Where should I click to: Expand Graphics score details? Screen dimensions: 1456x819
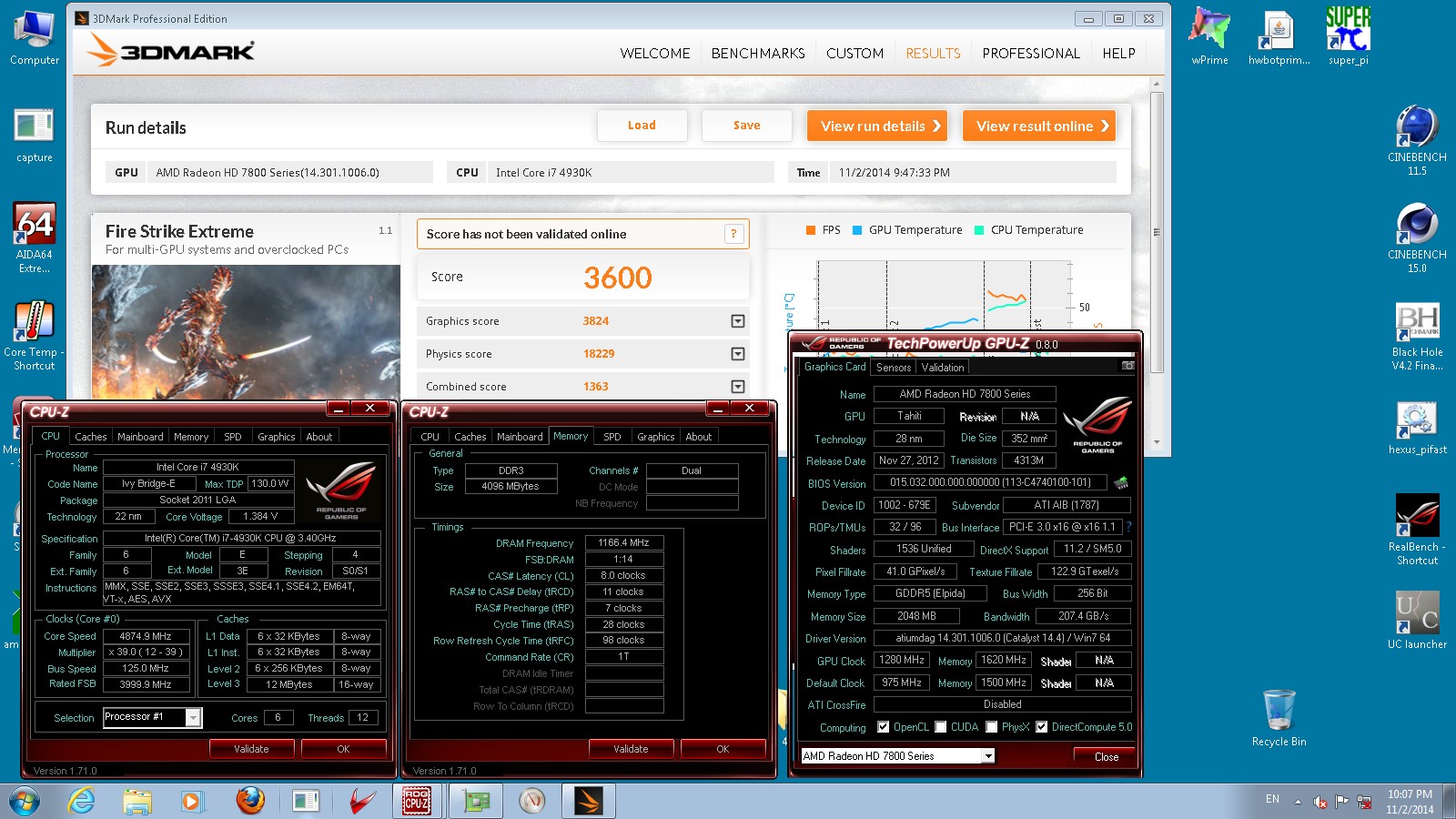pyautogui.click(x=738, y=321)
